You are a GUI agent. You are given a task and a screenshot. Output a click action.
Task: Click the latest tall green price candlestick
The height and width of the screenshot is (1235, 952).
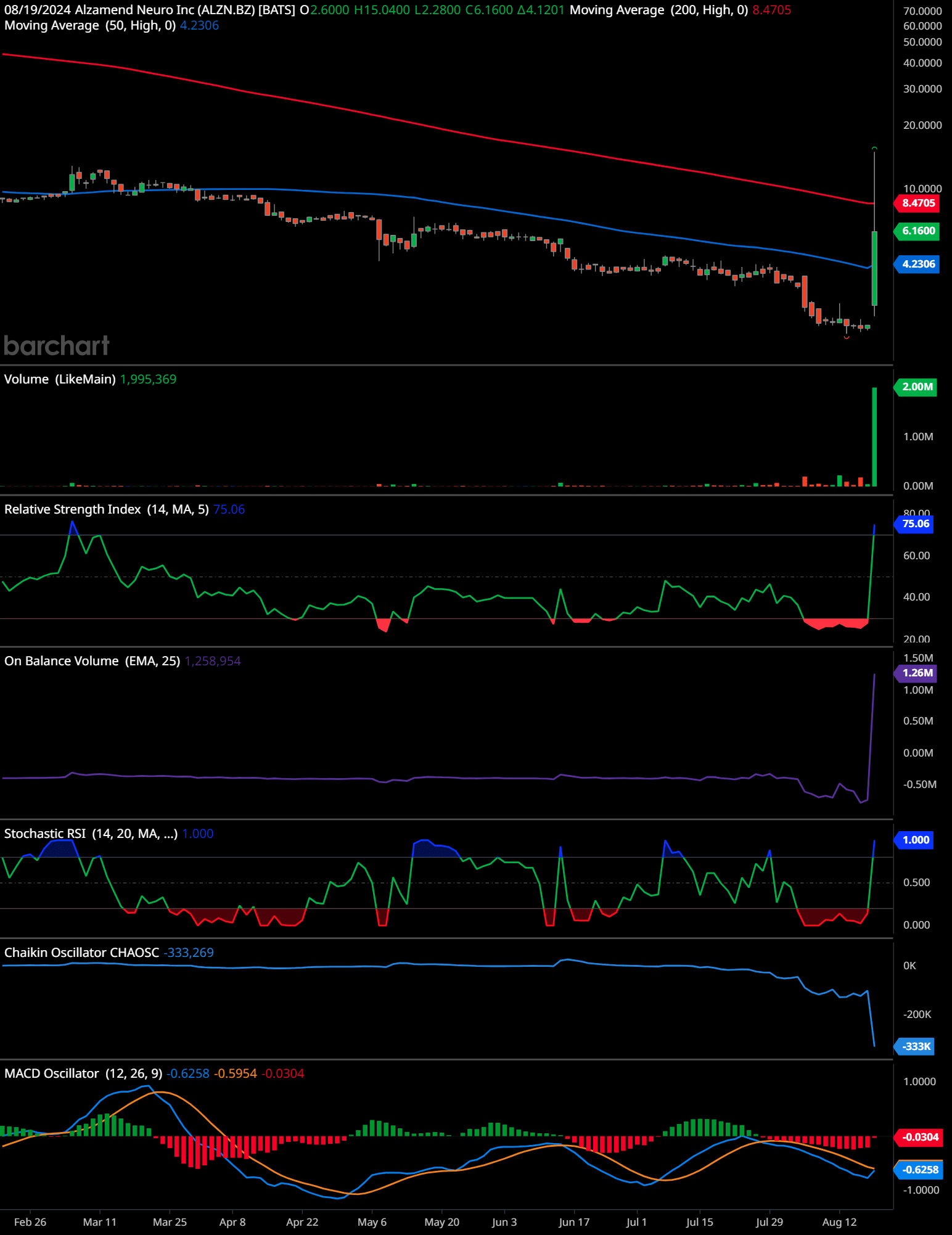874,268
